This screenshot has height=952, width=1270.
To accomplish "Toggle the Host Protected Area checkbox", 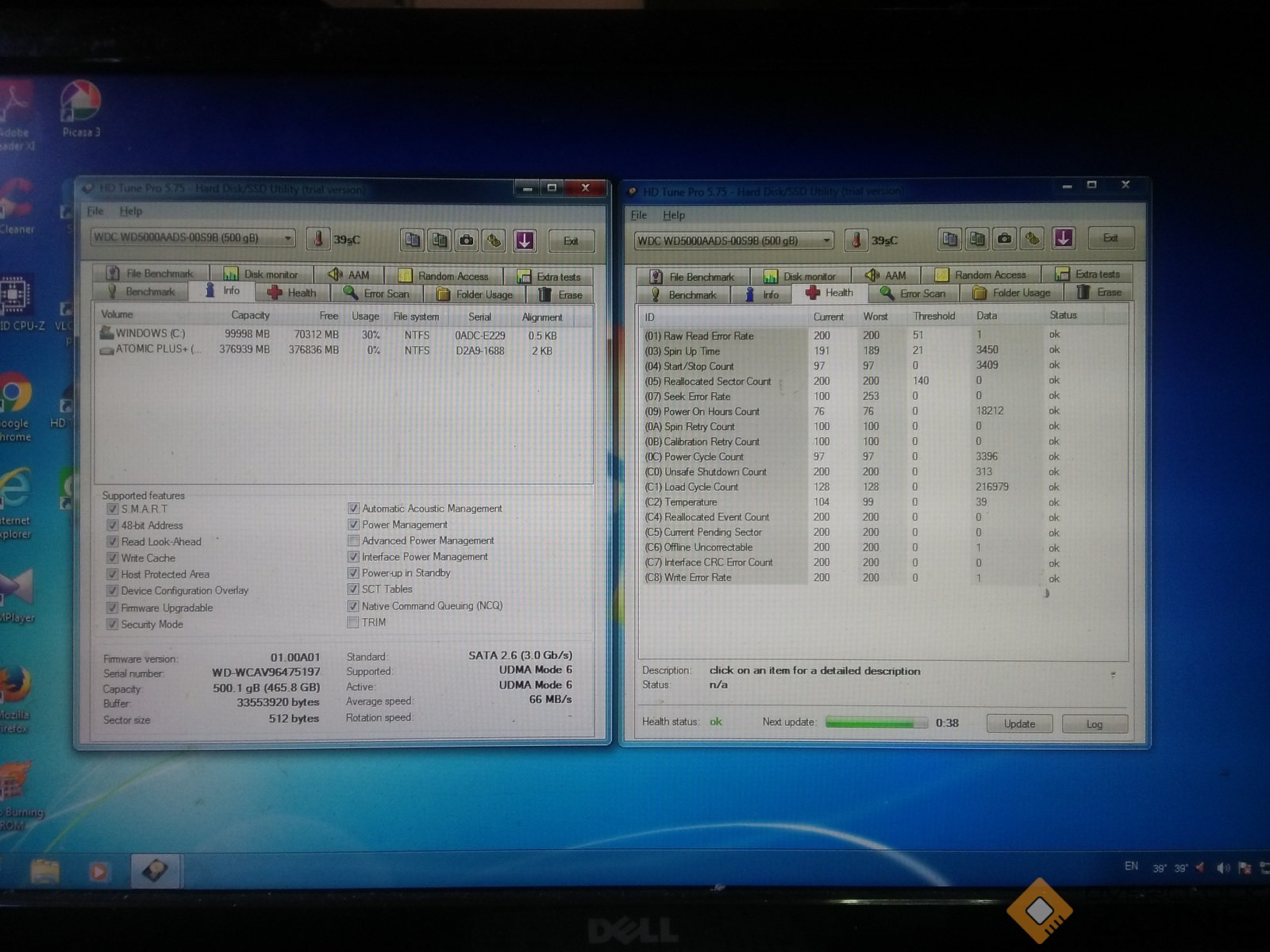I will [x=112, y=574].
